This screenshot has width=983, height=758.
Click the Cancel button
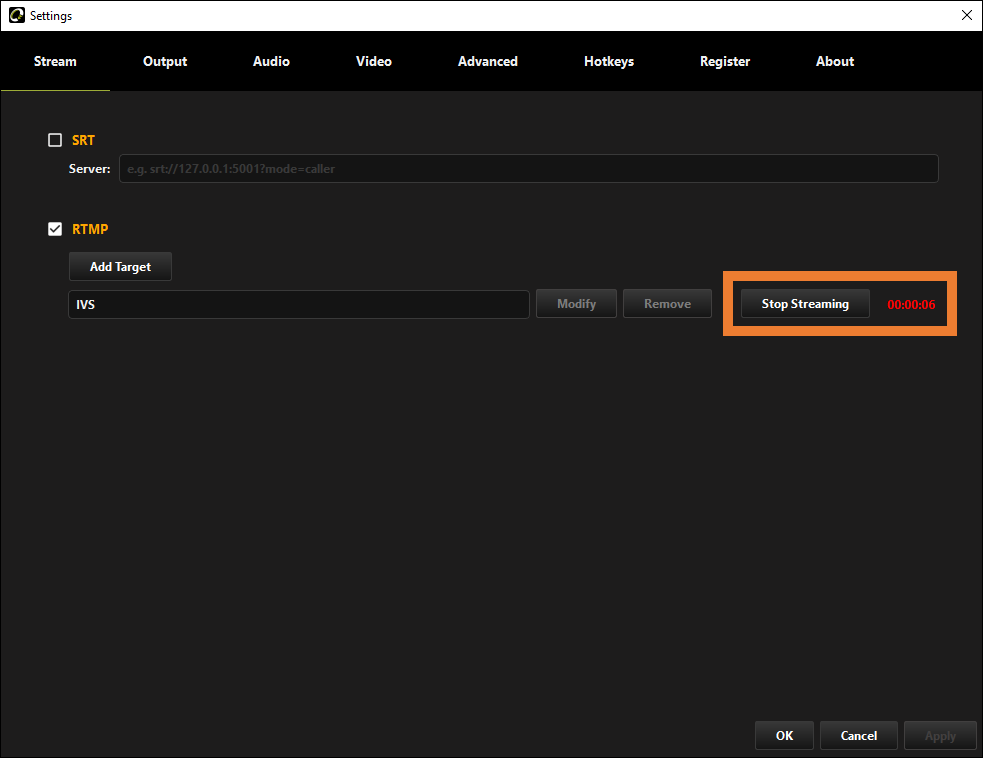pyautogui.click(x=858, y=735)
